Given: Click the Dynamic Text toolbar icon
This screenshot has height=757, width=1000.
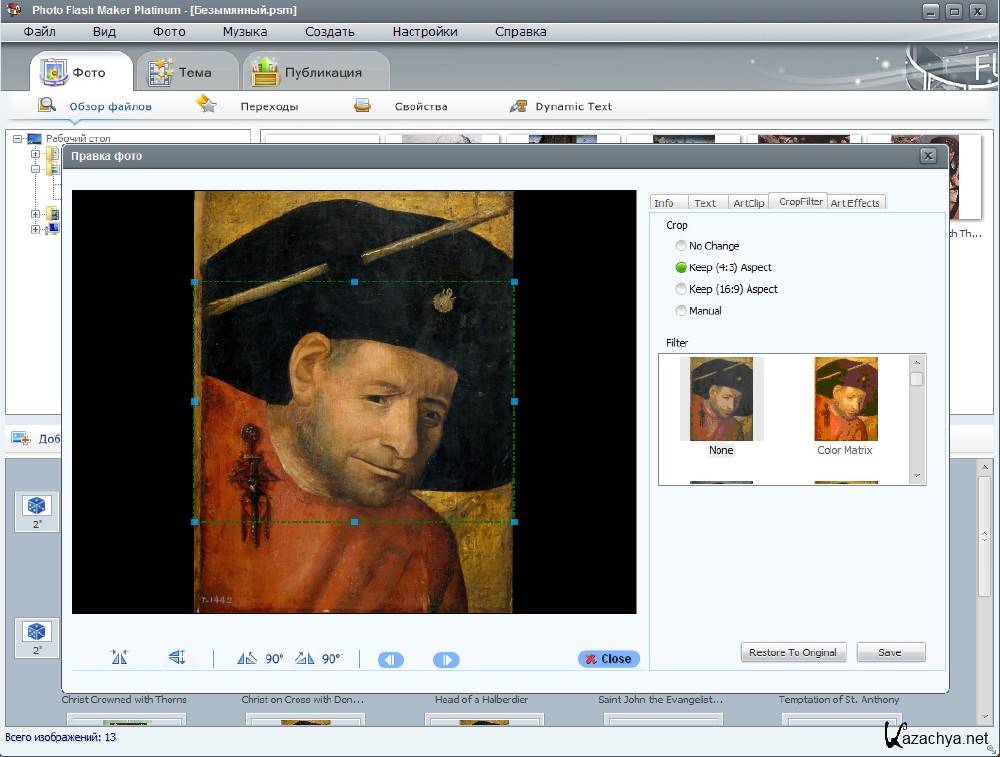Looking at the screenshot, I should (x=518, y=106).
